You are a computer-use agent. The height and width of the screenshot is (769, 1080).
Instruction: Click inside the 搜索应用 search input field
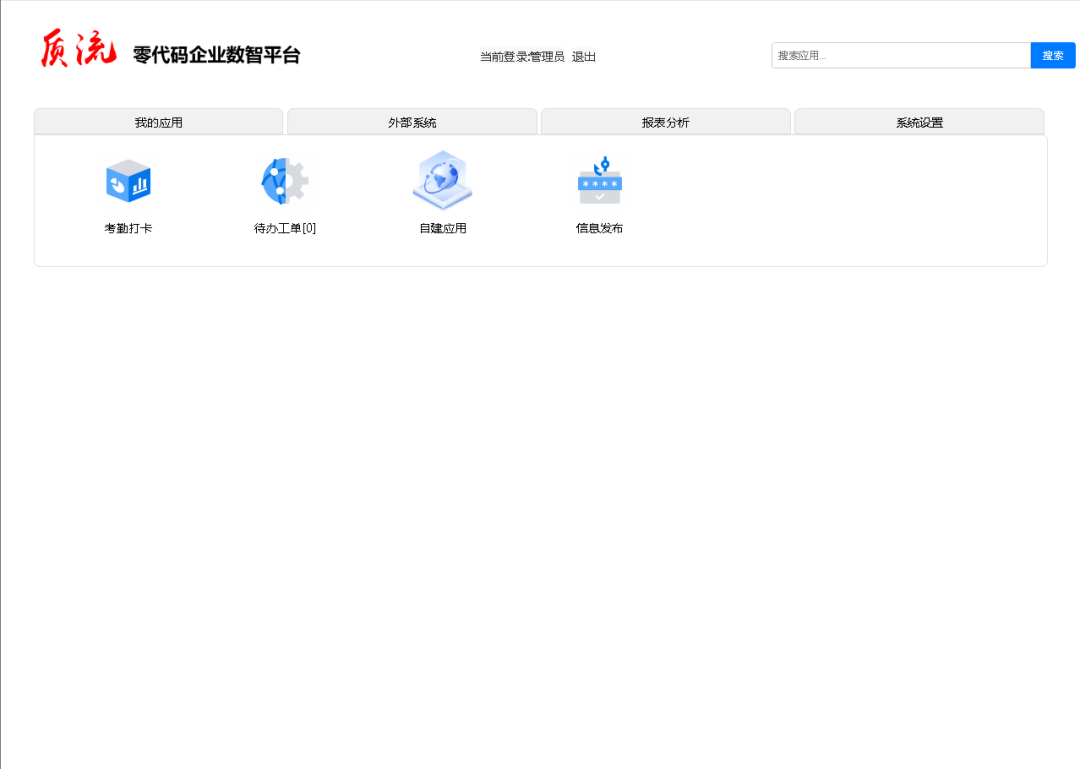(890, 55)
